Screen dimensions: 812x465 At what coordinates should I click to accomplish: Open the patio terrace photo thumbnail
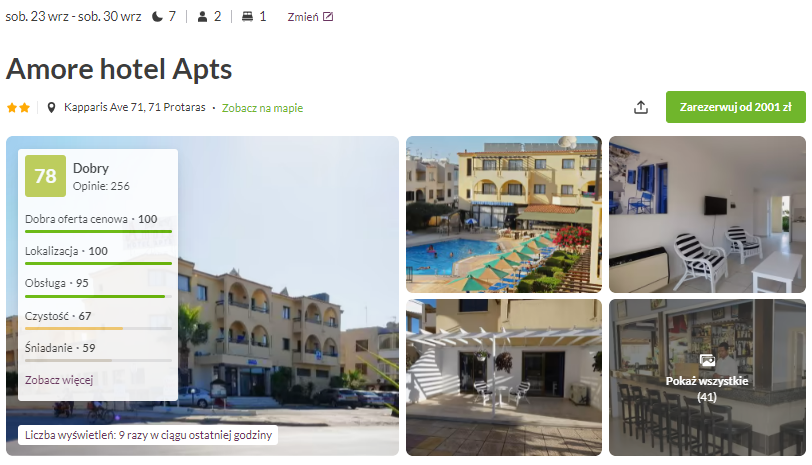coord(504,377)
